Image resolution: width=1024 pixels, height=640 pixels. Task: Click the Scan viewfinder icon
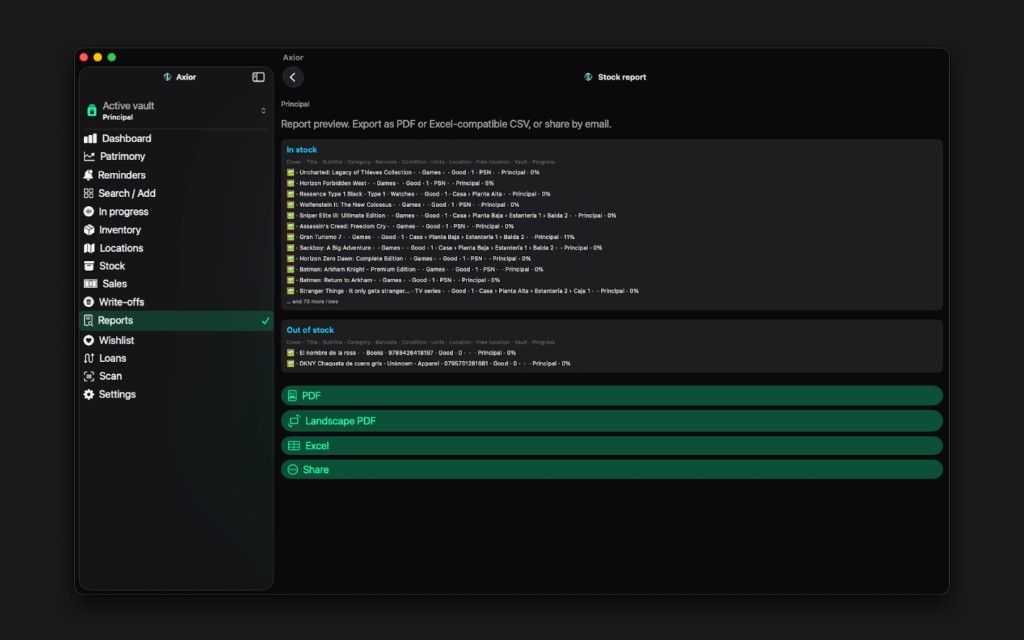tap(89, 376)
